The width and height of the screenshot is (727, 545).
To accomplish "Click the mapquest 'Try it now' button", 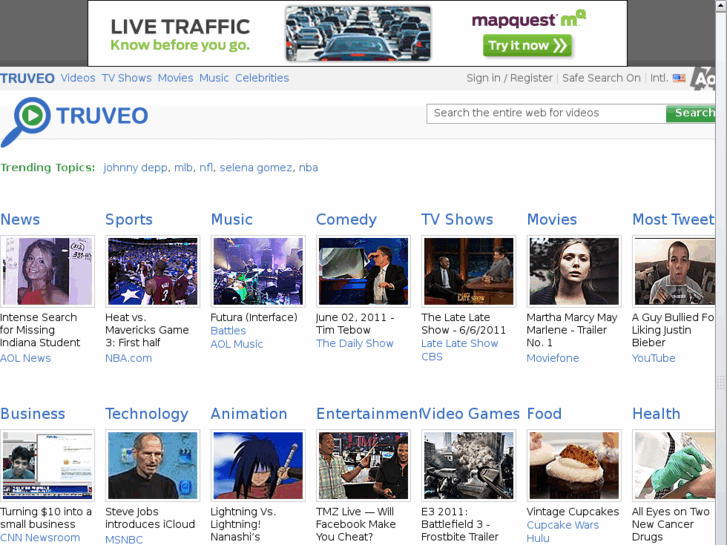I will pos(527,45).
